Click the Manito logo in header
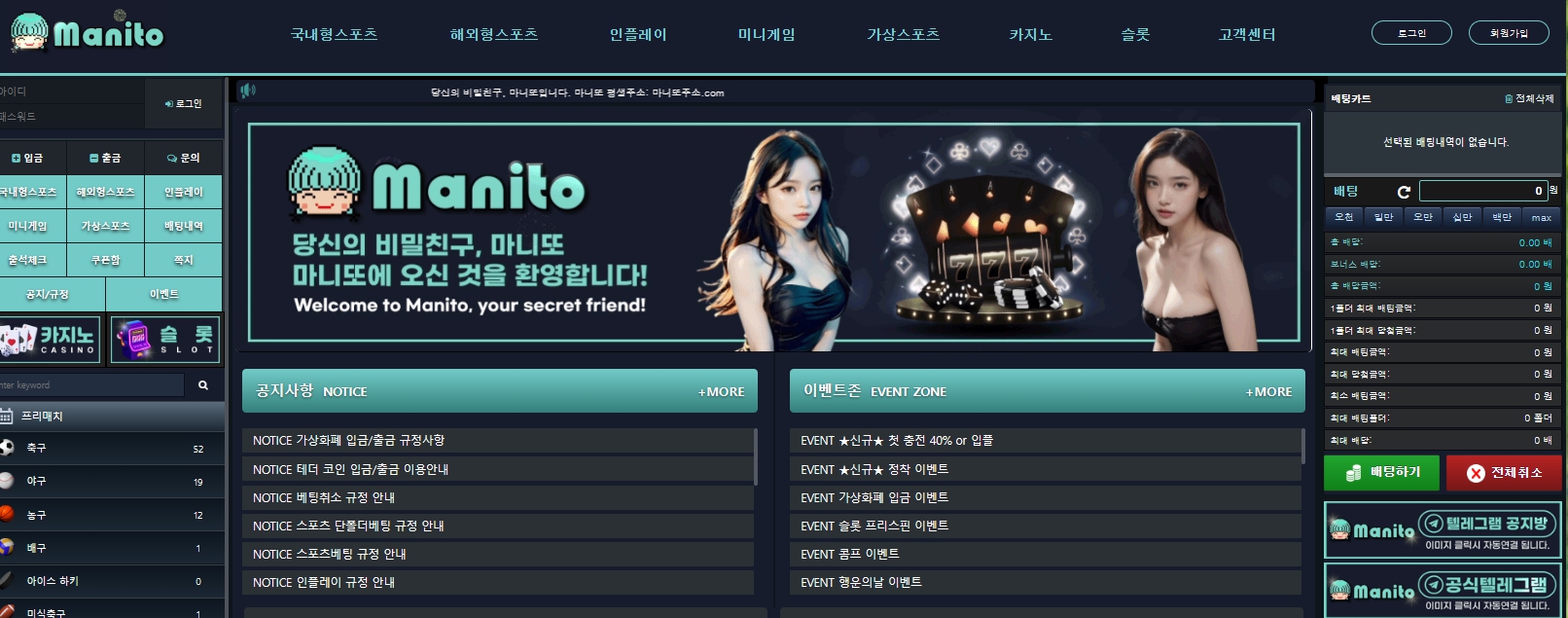 coord(88,32)
